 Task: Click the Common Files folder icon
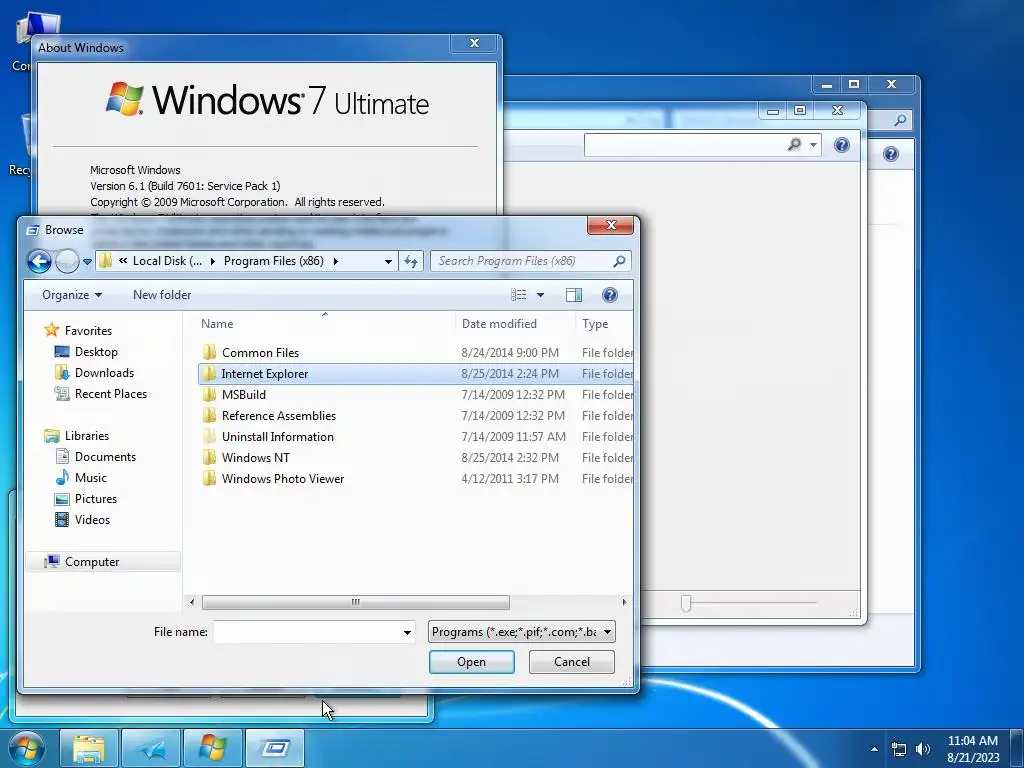209,353
